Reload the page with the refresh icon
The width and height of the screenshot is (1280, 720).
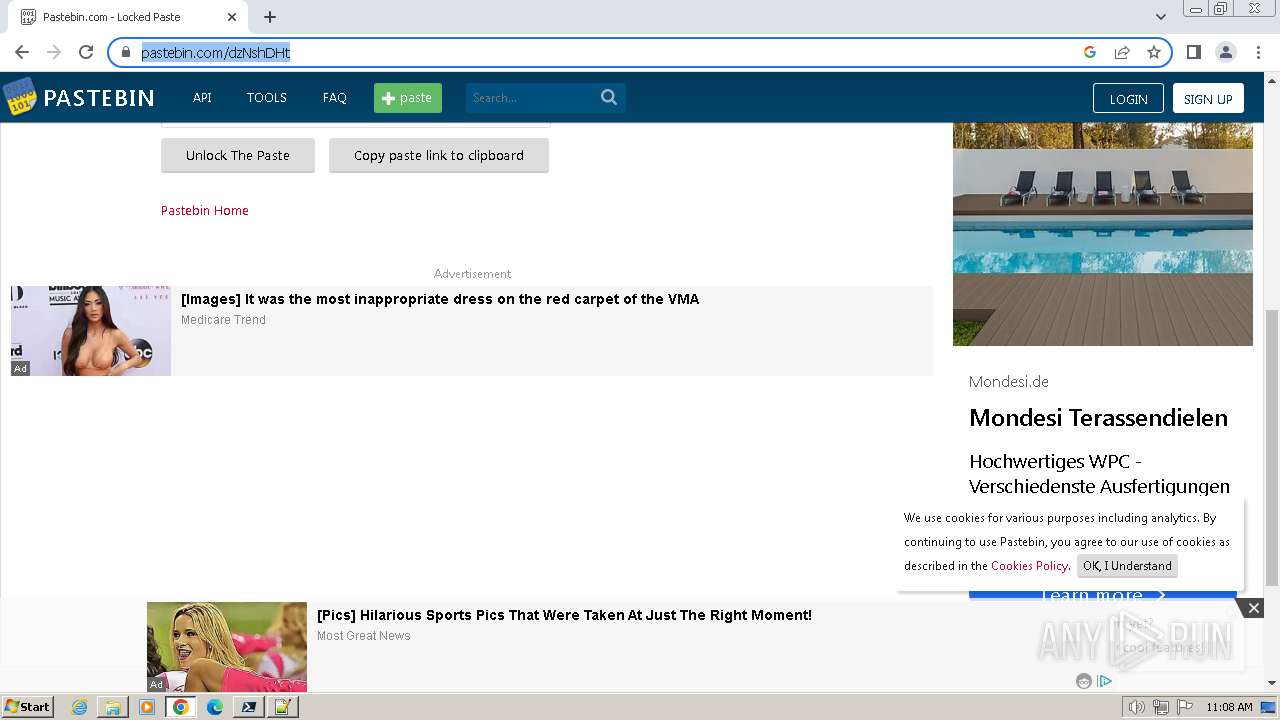point(86,52)
